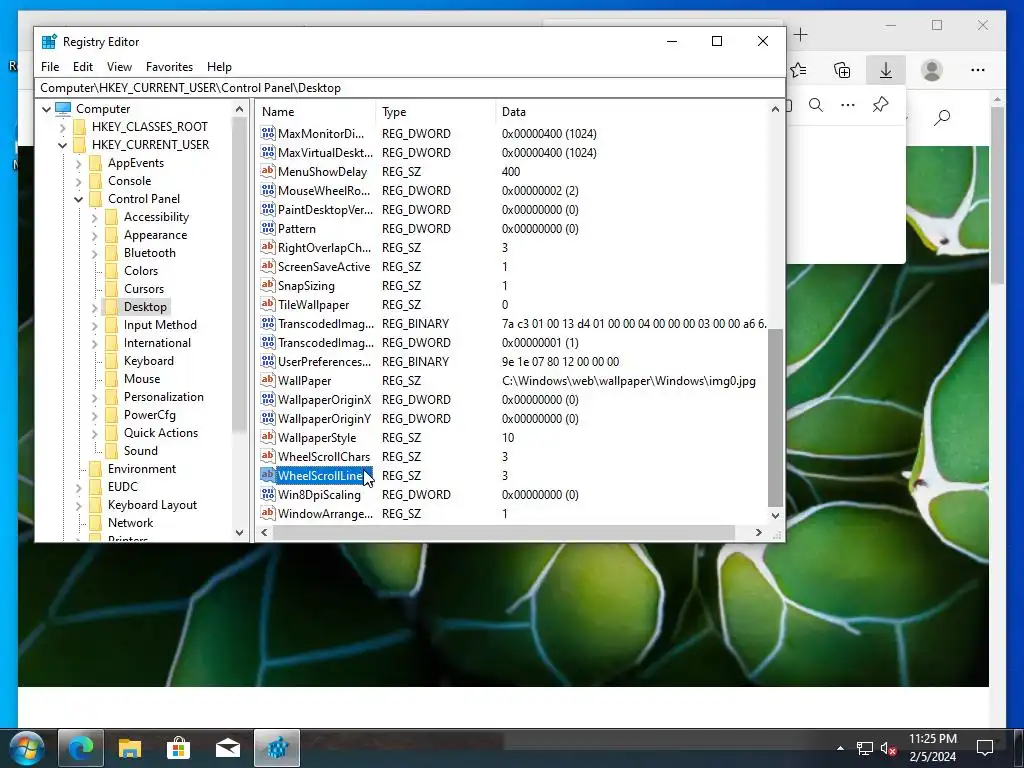Click the MouseWheelRo... DWORD value icon
This screenshot has width=1024, height=768.
point(268,190)
